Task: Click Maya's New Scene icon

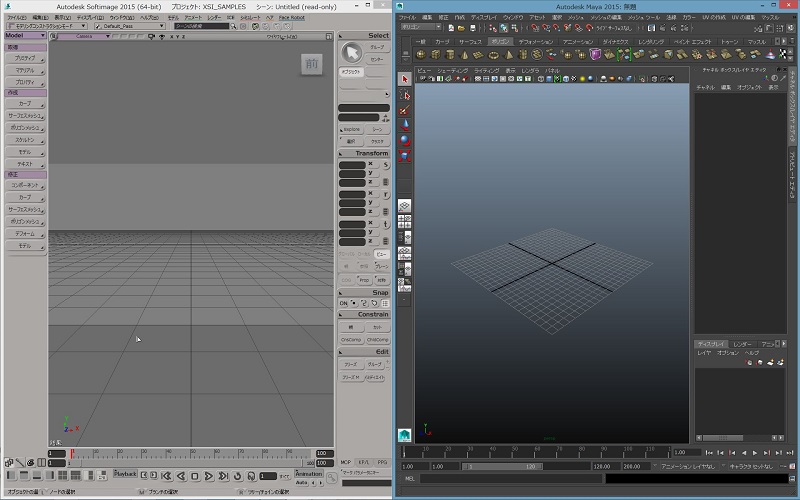Action: pos(451,28)
